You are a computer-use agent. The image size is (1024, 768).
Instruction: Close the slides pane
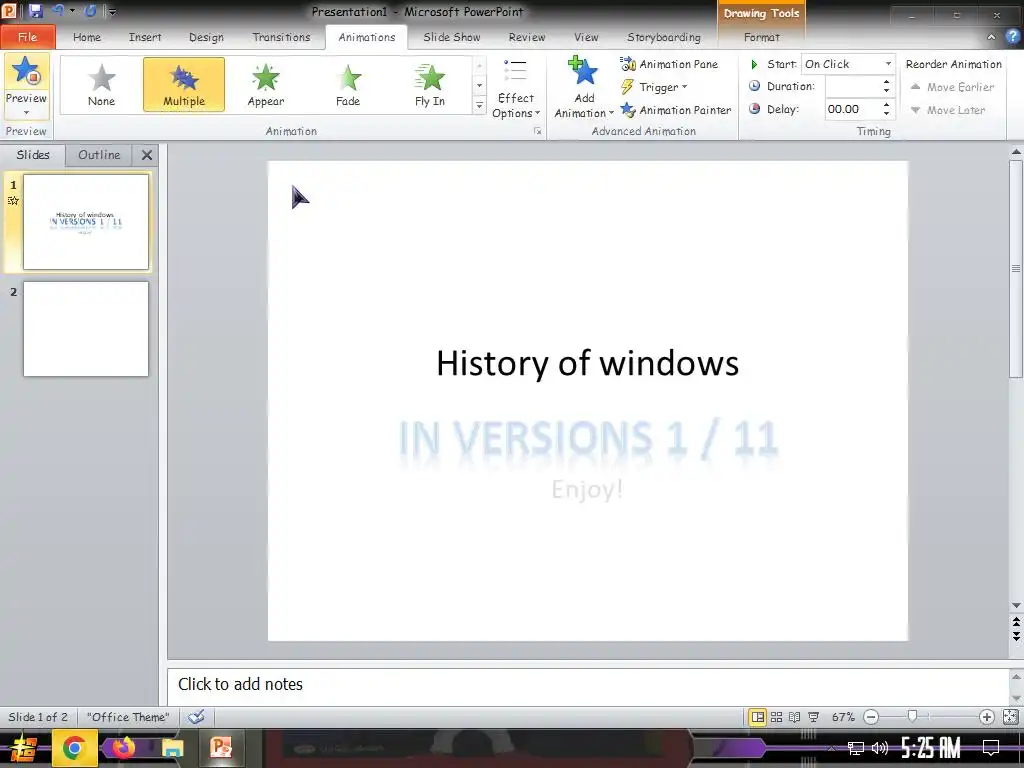pyautogui.click(x=147, y=155)
